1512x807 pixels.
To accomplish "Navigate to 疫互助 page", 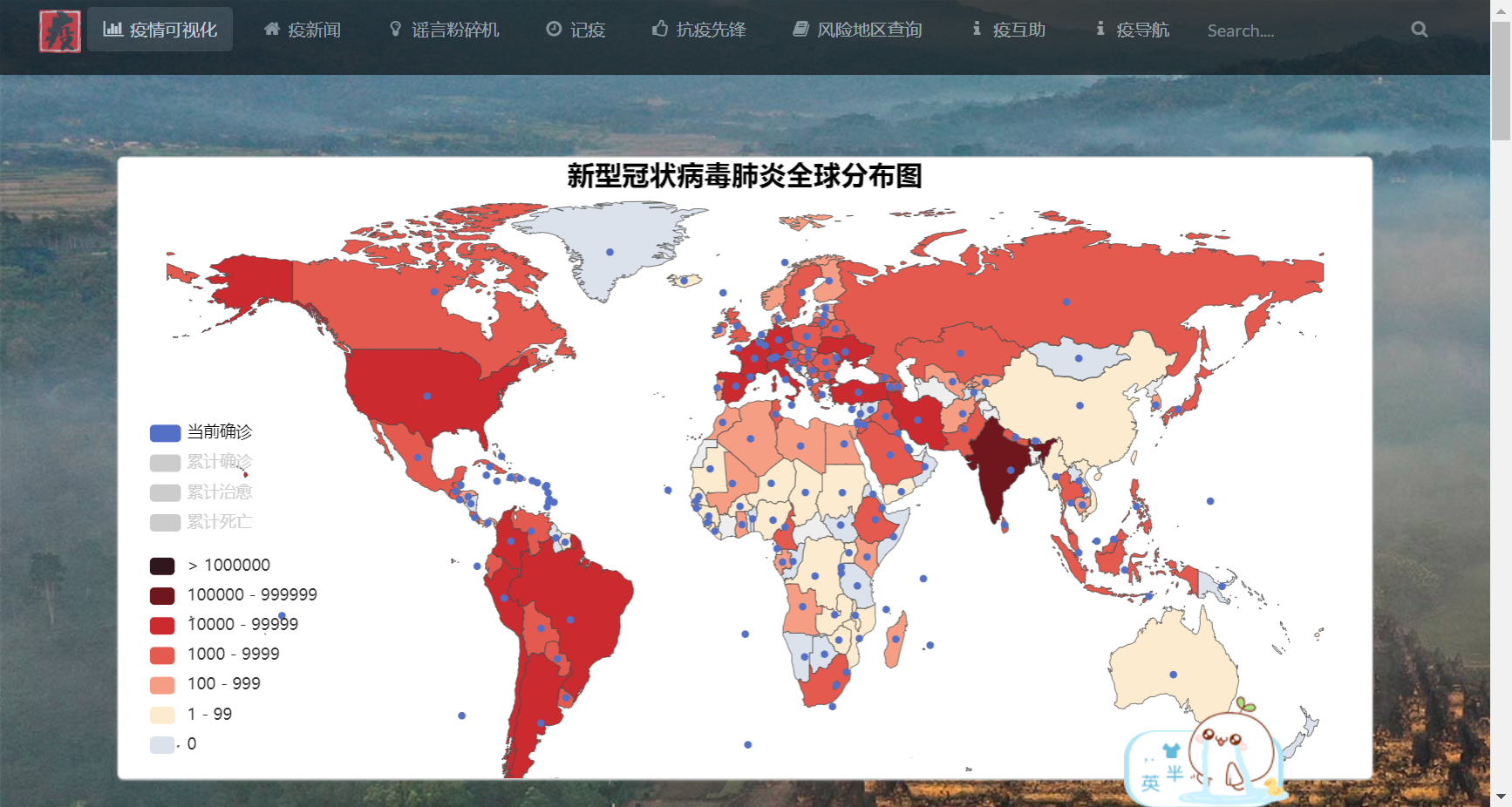I will tap(1009, 30).
